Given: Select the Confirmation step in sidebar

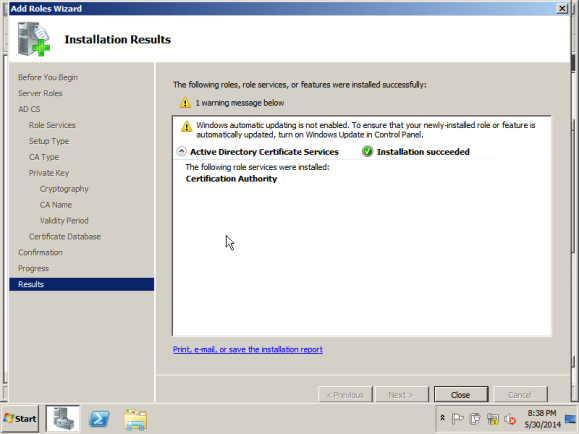Looking at the screenshot, I should click(40, 252).
